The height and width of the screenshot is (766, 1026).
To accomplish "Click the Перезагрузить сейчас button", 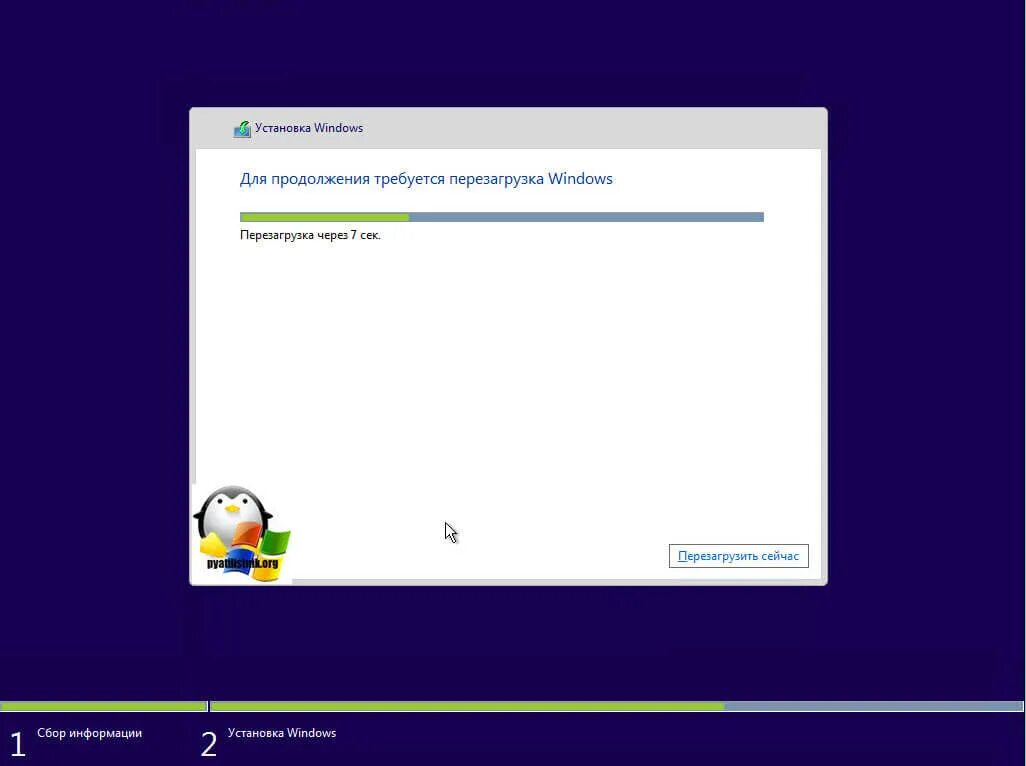I will pos(738,556).
